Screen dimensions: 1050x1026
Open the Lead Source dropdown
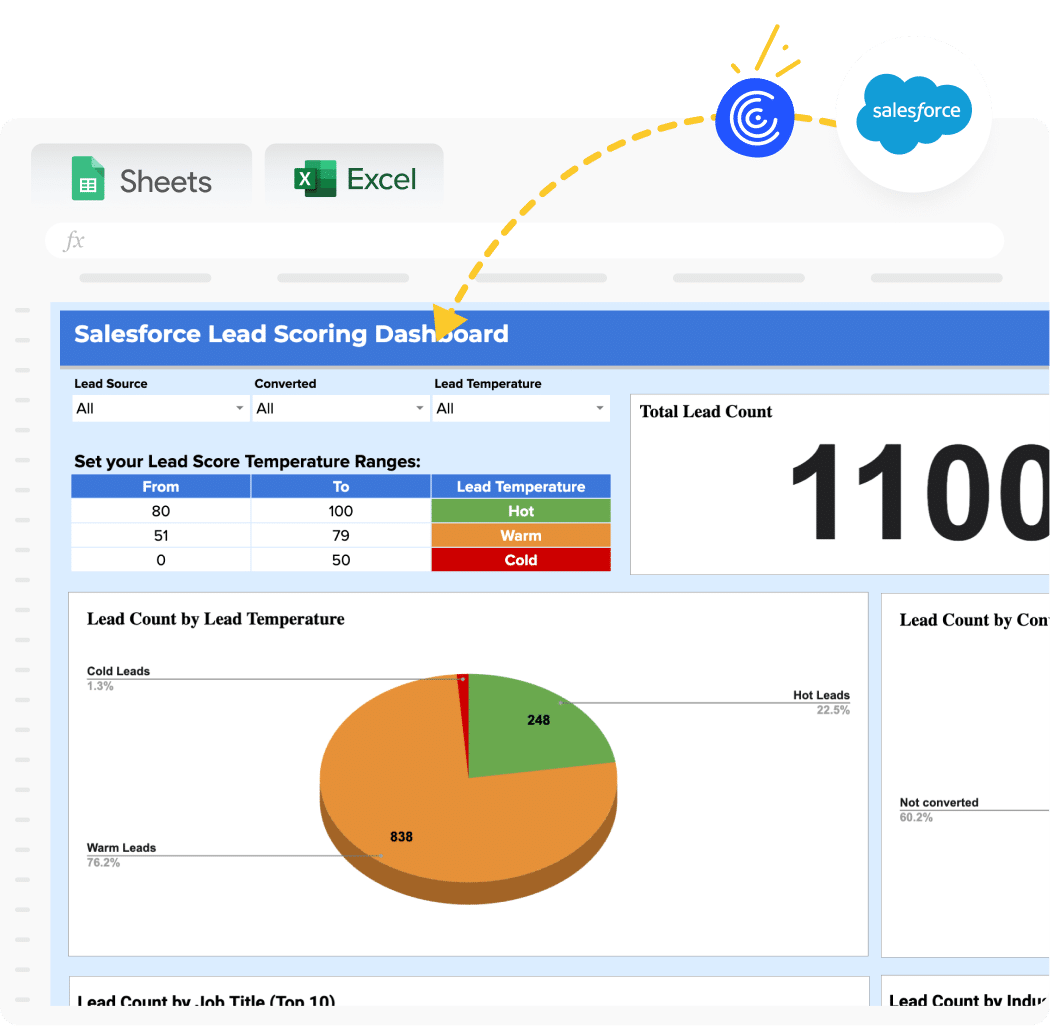(x=159, y=409)
